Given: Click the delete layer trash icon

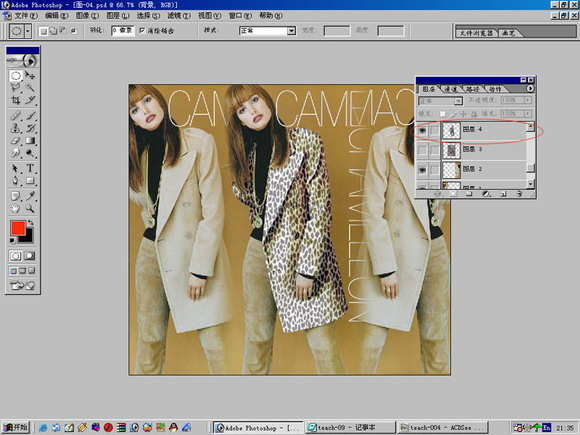Looking at the screenshot, I should pyautogui.click(x=519, y=194).
